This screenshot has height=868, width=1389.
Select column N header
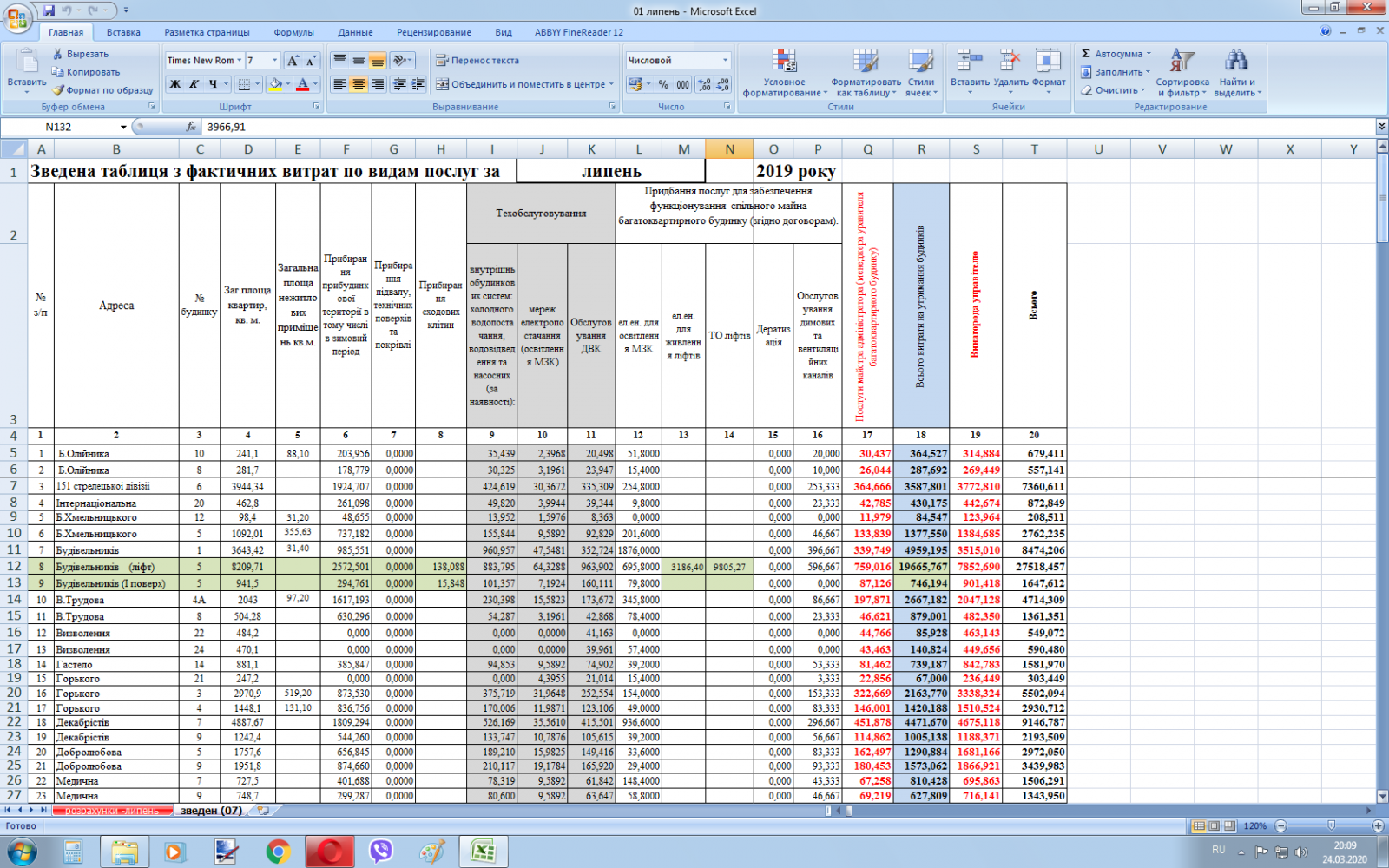[729, 149]
